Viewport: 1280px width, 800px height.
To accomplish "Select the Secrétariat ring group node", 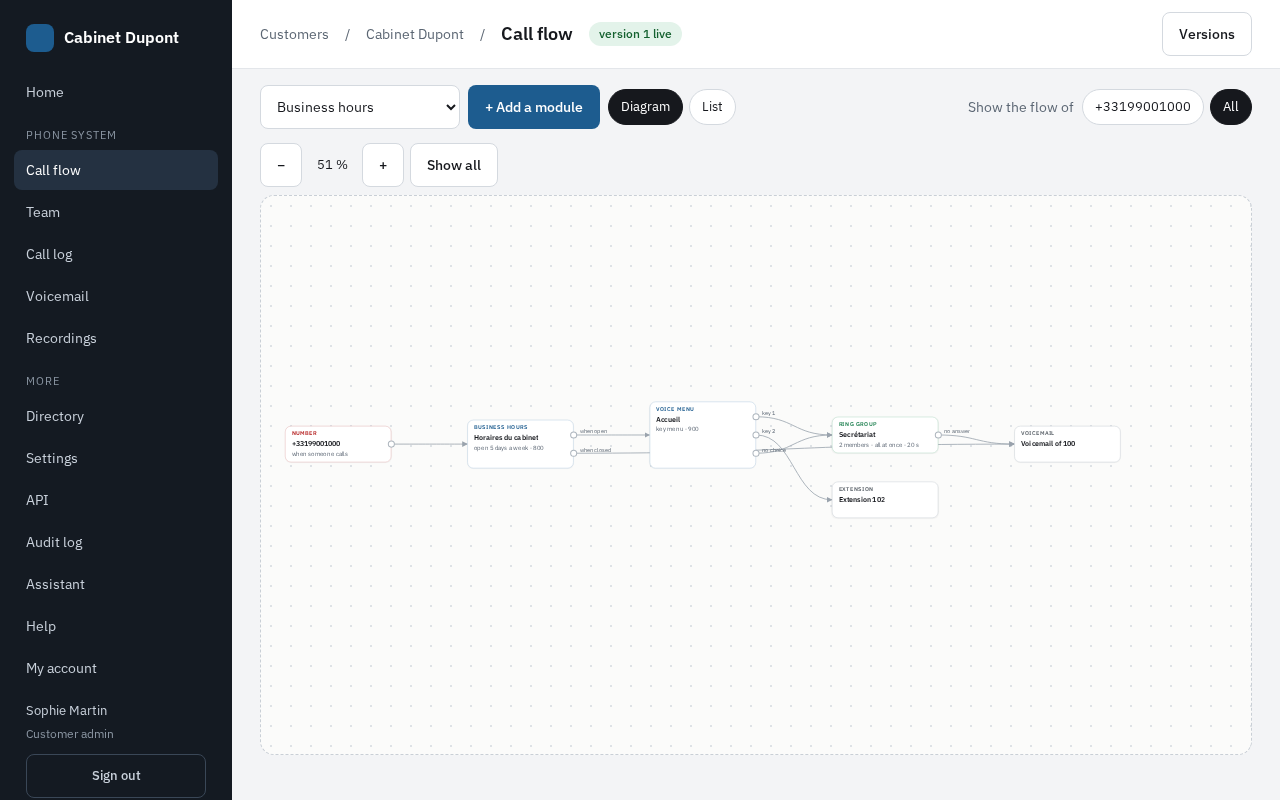I will (885, 435).
